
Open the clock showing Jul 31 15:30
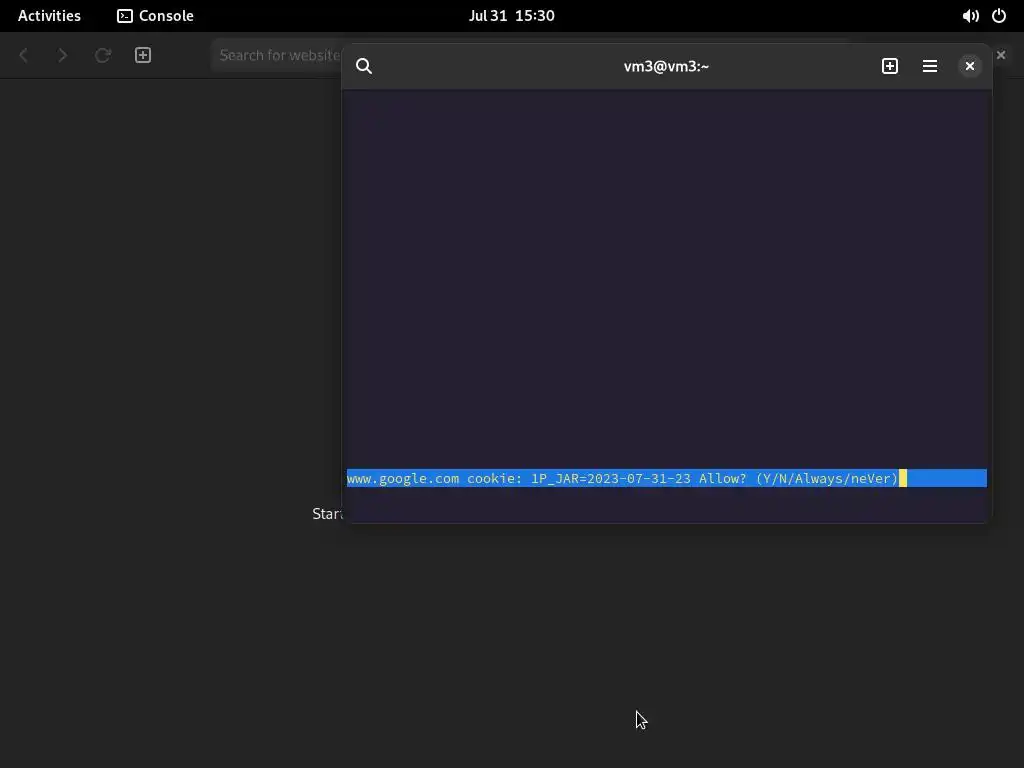[x=511, y=16]
